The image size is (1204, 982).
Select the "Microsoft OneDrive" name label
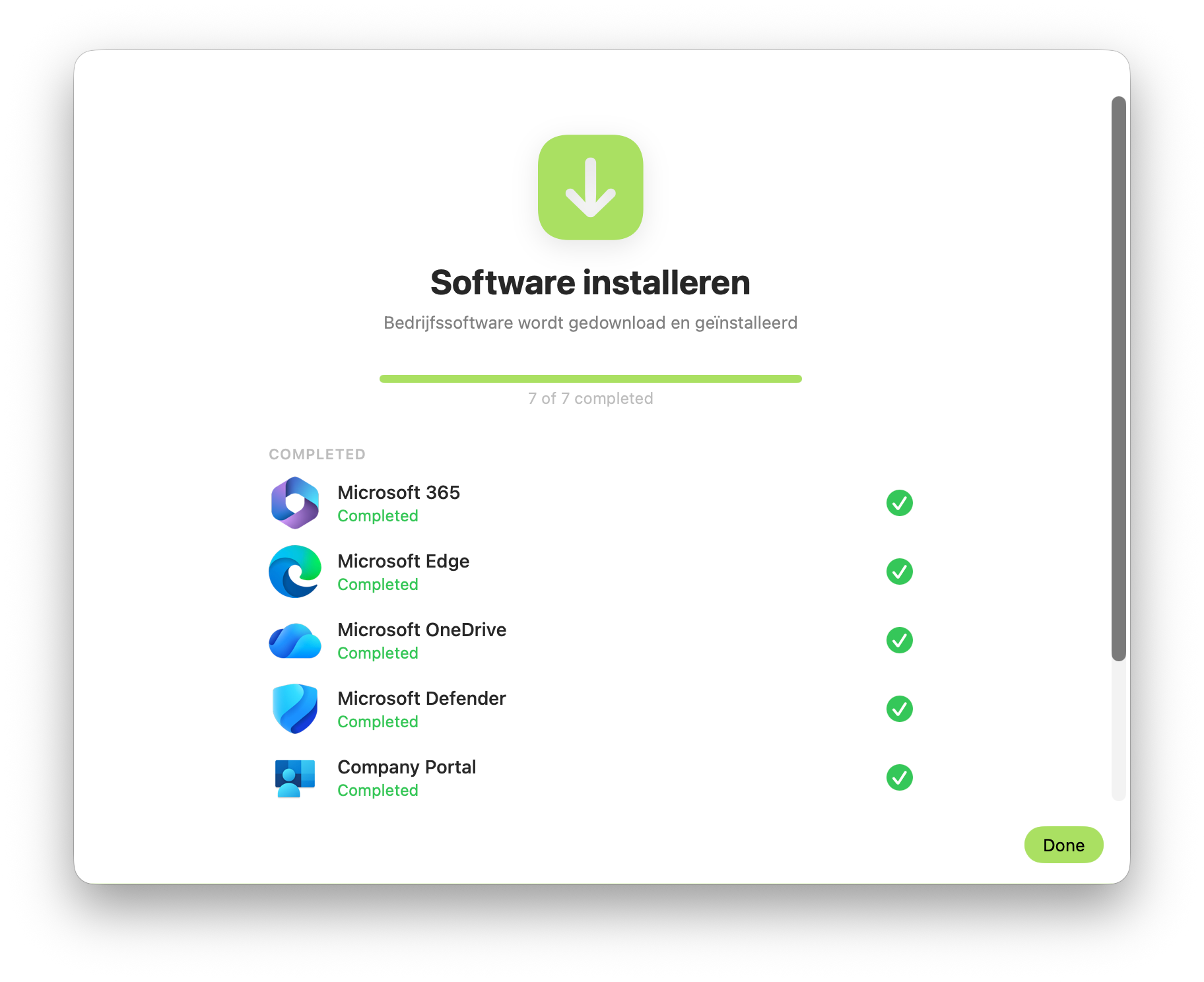point(422,630)
